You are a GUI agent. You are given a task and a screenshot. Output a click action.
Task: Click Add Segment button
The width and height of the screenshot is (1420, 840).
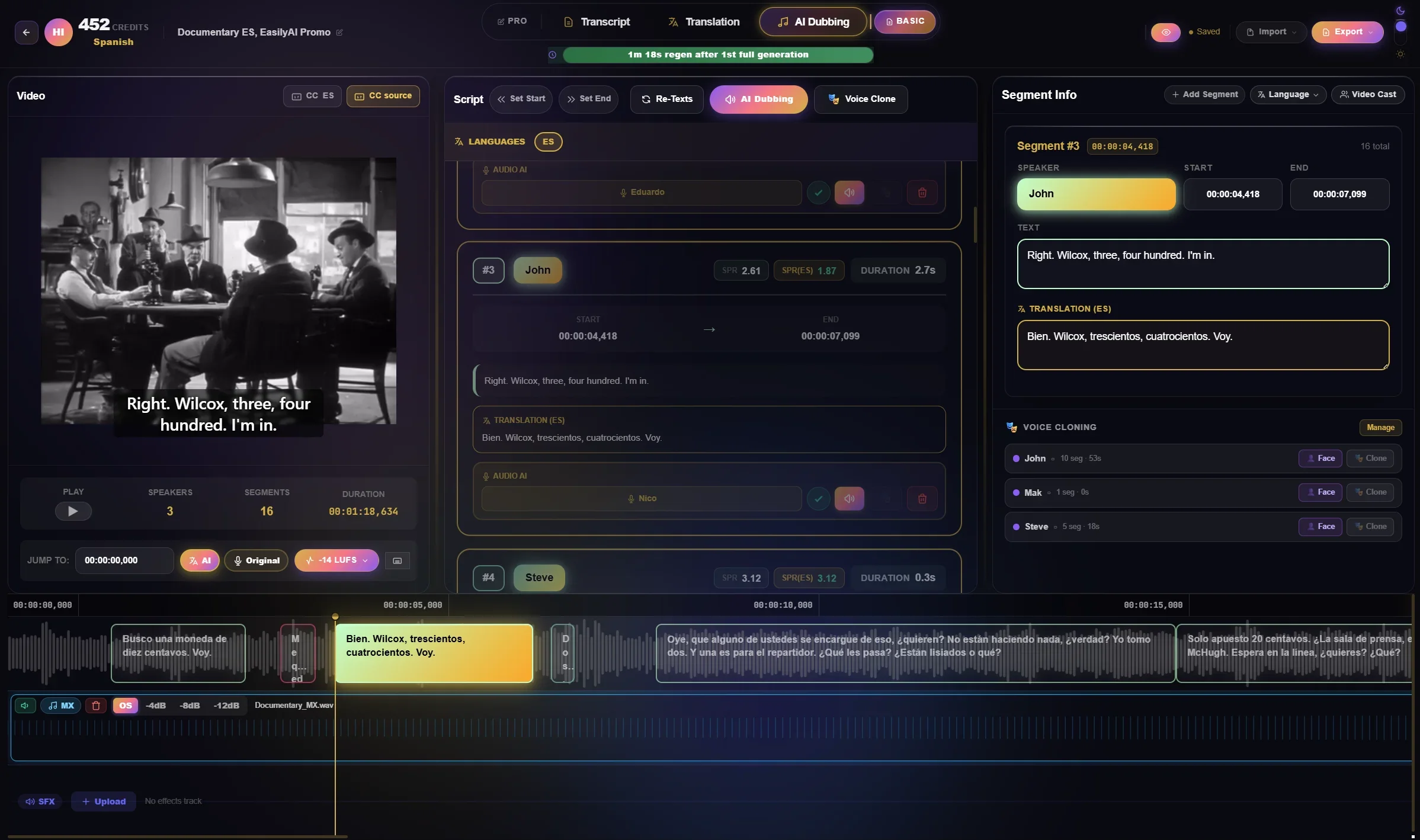(1204, 95)
